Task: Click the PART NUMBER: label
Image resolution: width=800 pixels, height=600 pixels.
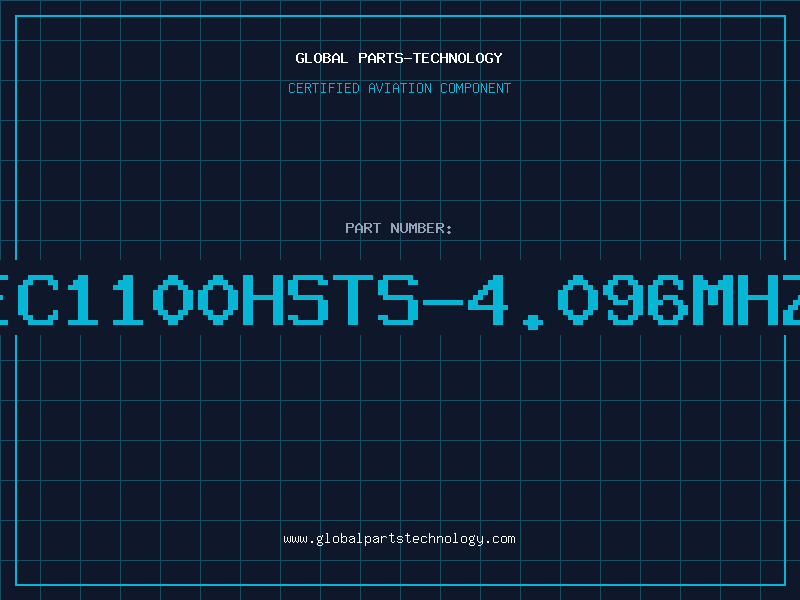Action: (x=399, y=228)
